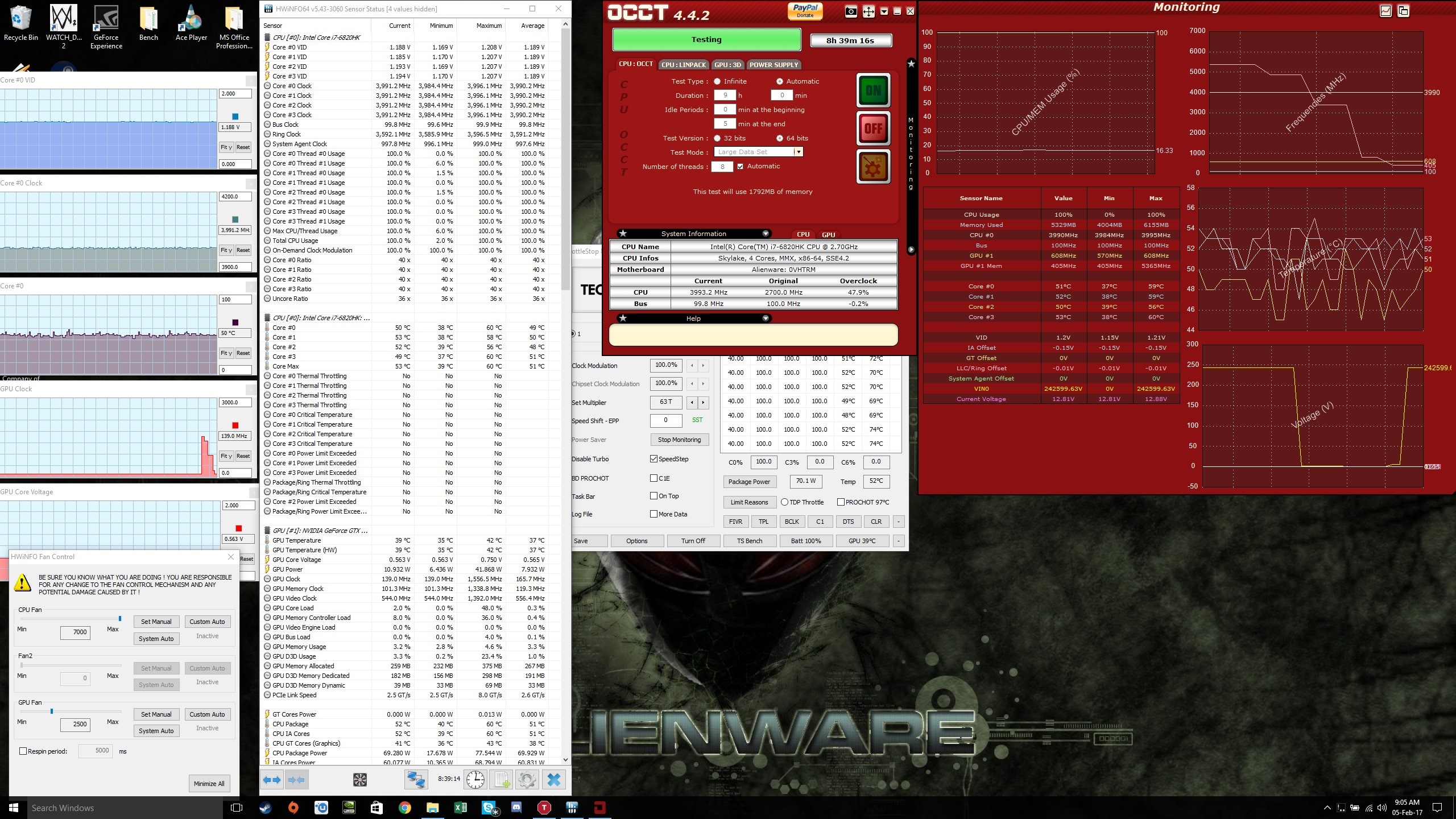Increase Set Multiplier with right arrow
The width and height of the screenshot is (1456, 819).
pyautogui.click(x=703, y=403)
